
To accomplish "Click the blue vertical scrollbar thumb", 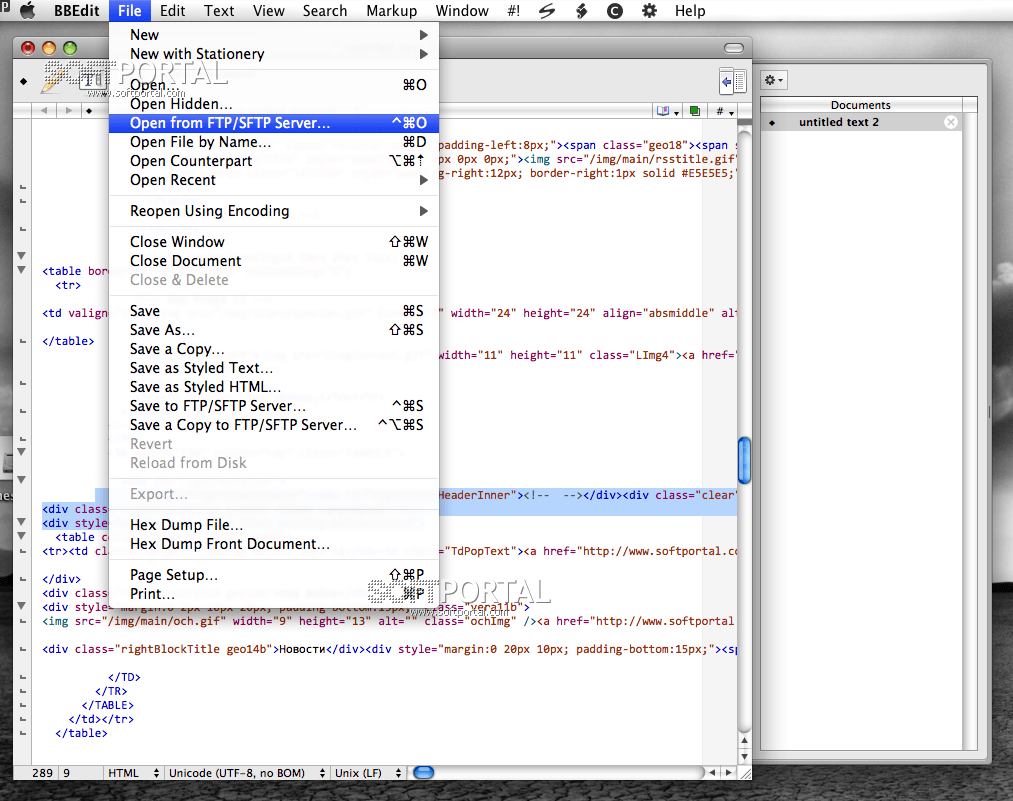I will [x=743, y=460].
